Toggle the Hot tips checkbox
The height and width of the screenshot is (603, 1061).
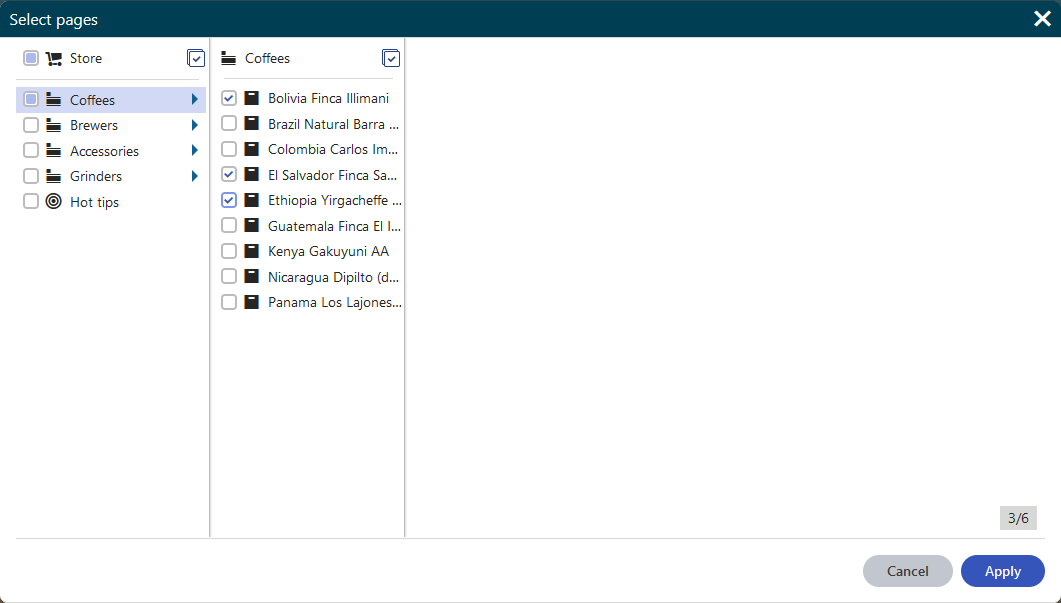30,202
